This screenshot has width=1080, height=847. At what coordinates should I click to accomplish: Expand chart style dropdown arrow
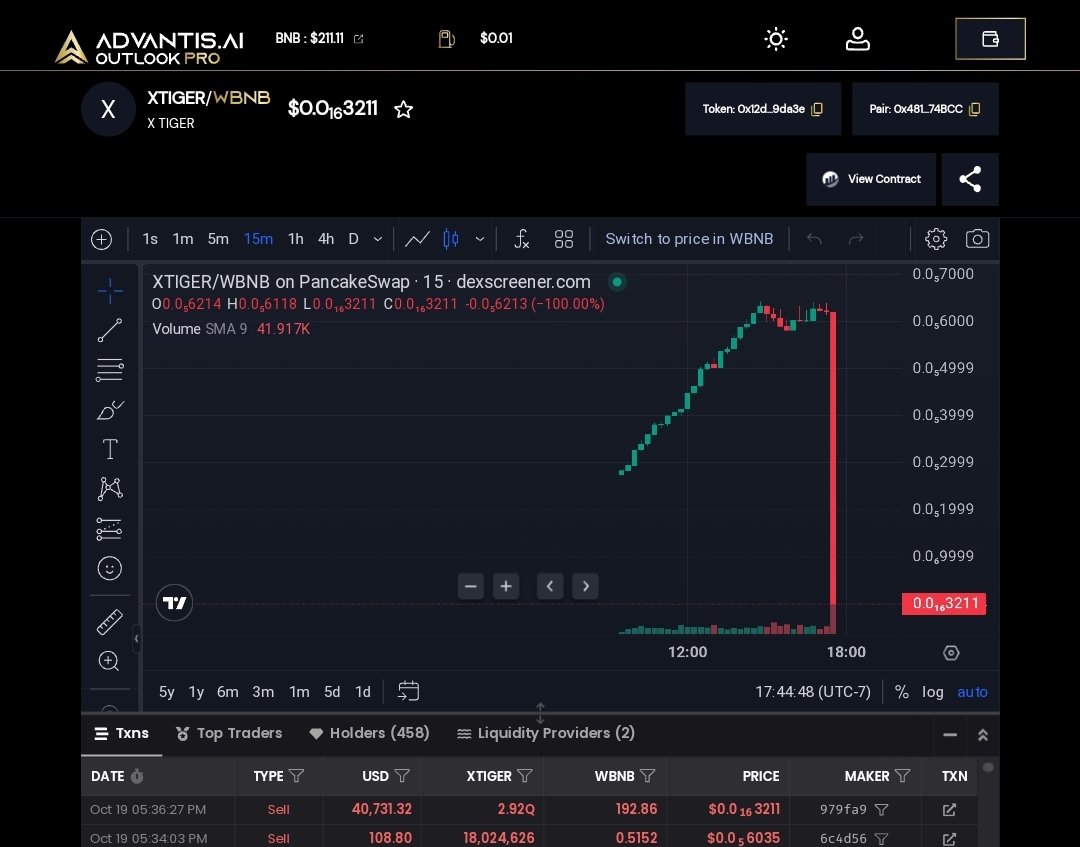click(479, 239)
